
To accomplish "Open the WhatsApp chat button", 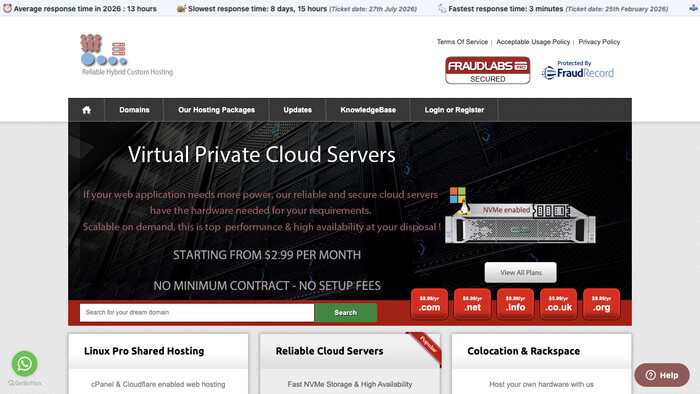I will click(25, 364).
